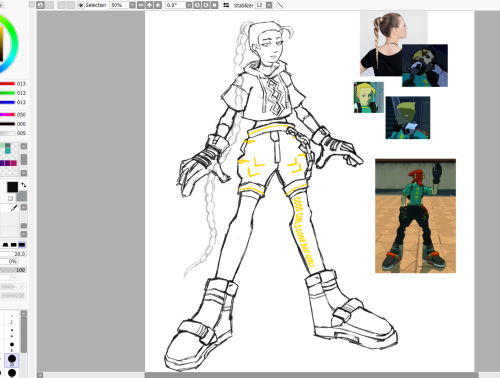This screenshot has height=378, width=500.
Task: Click the min size 0% slider
Action: point(9,262)
